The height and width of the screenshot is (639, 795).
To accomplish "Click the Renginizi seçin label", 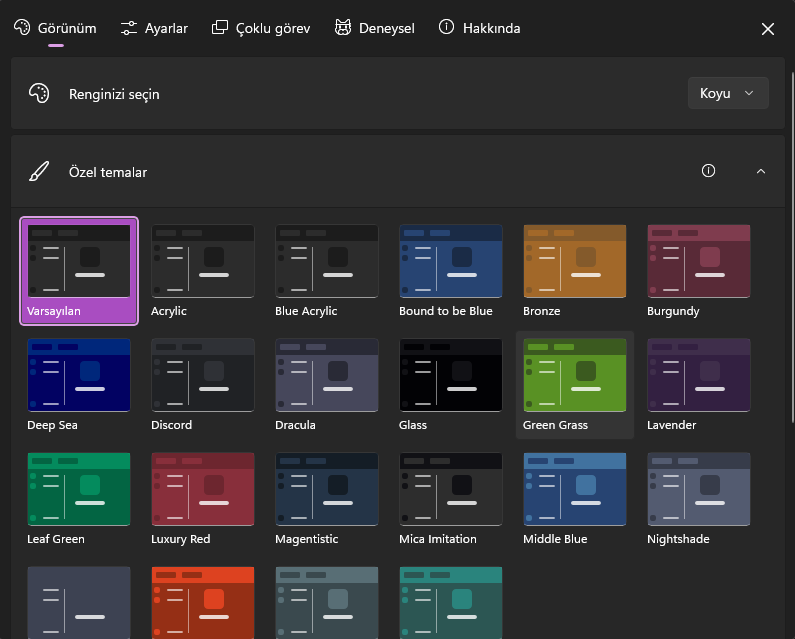I will [x=114, y=94].
